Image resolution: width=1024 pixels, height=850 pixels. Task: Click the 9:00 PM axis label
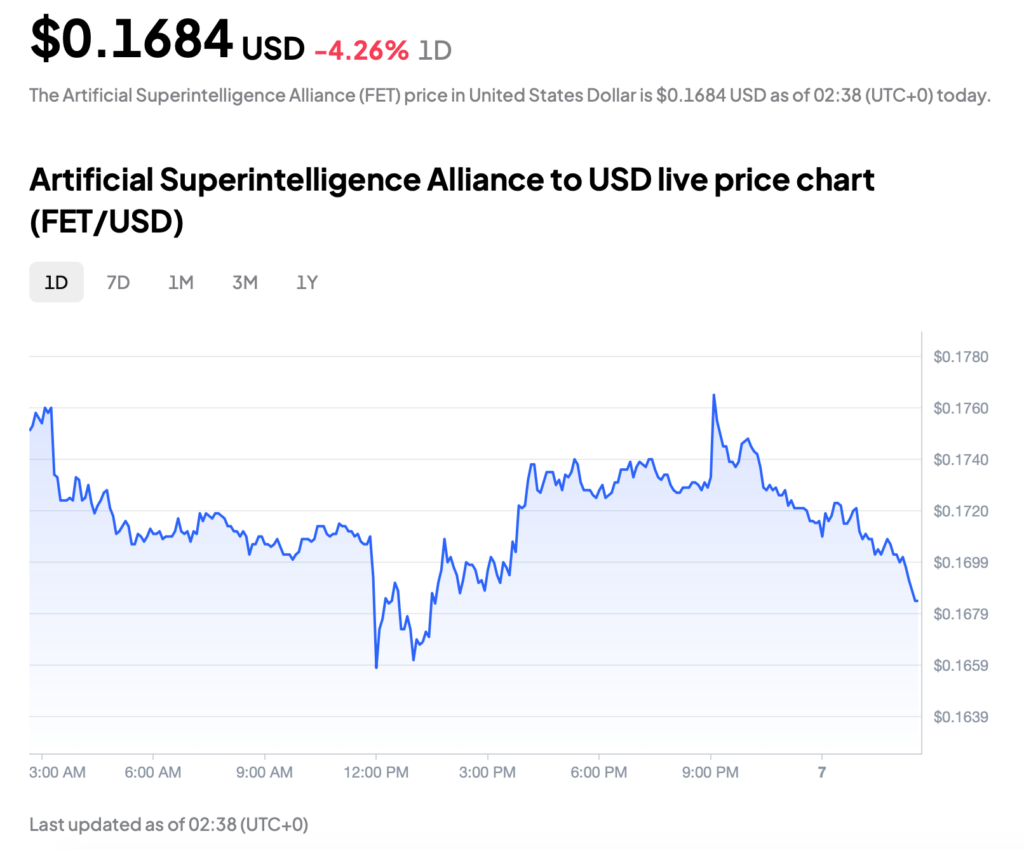[x=711, y=772]
